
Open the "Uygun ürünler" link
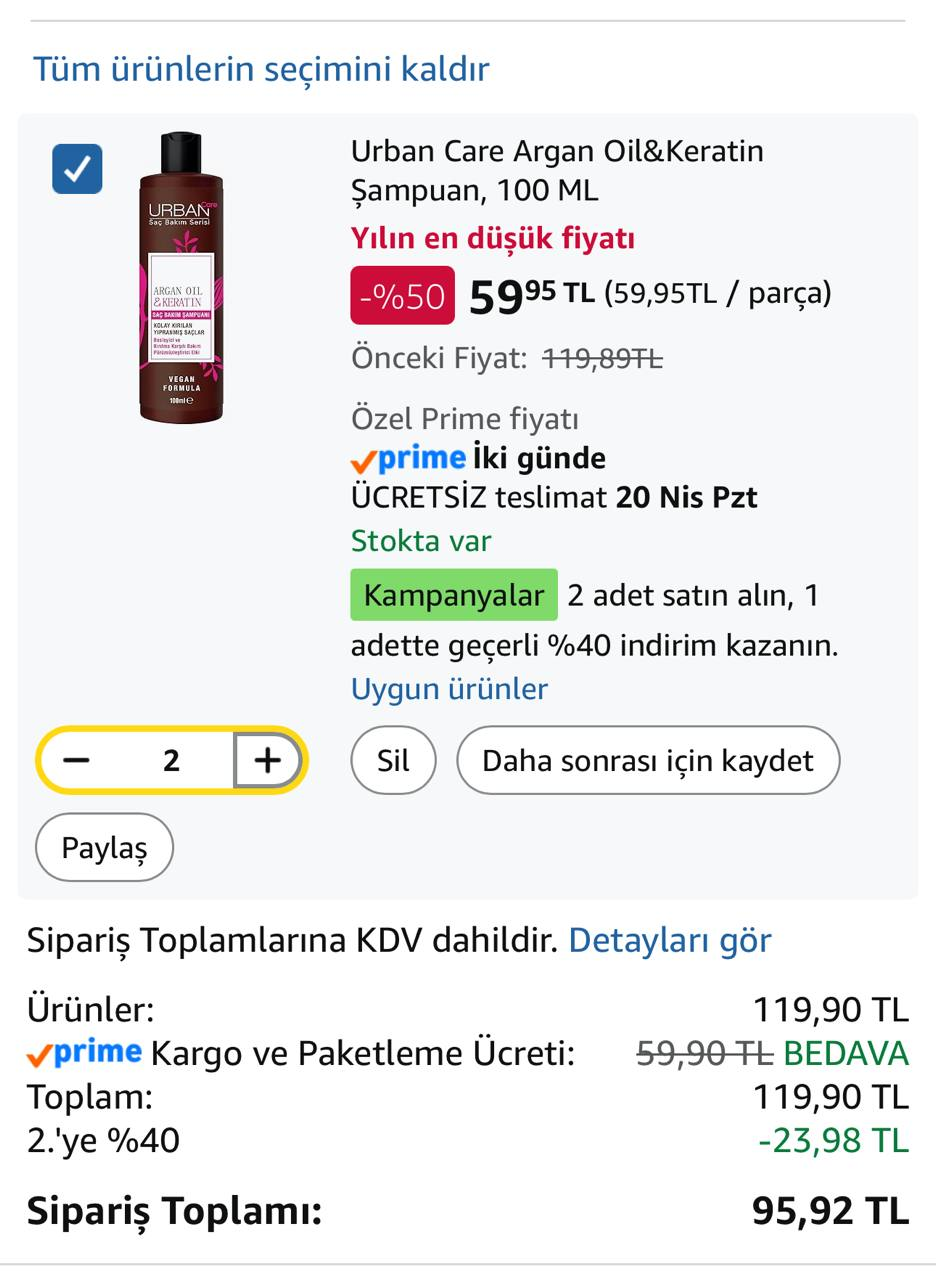pyautogui.click(x=449, y=689)
